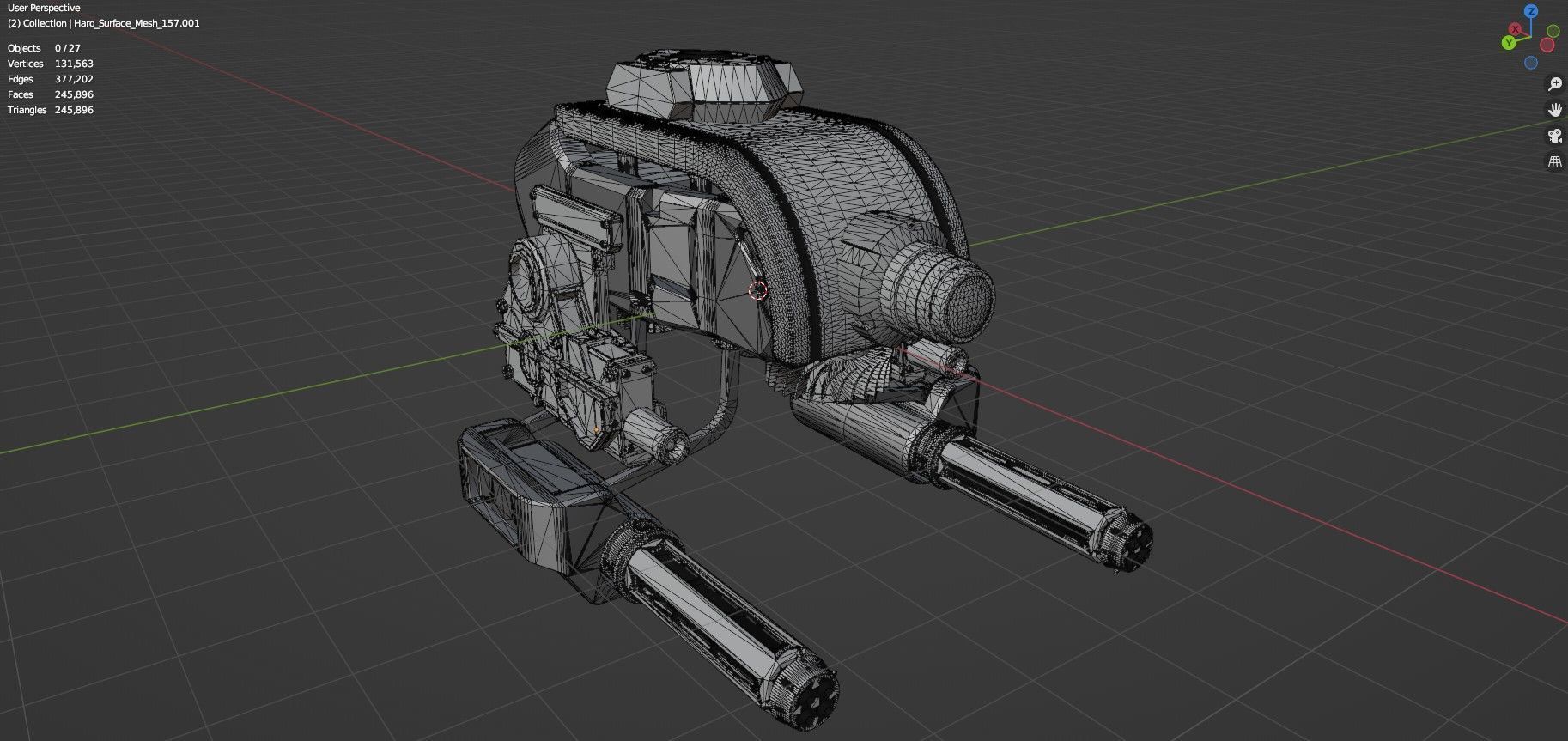Click the red X axis on the gizmo

click(1516, 29)
